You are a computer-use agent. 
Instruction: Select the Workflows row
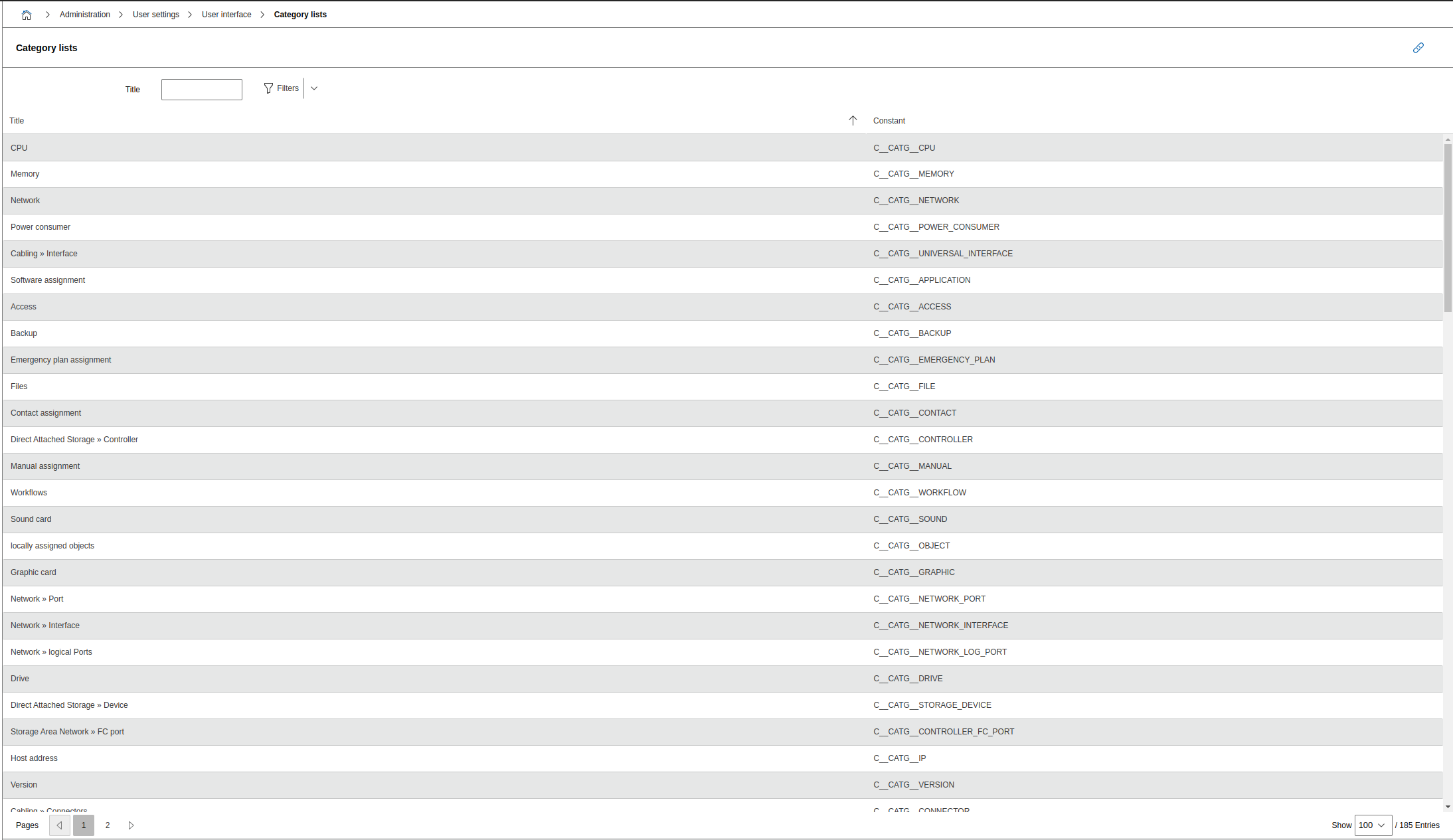723,493
